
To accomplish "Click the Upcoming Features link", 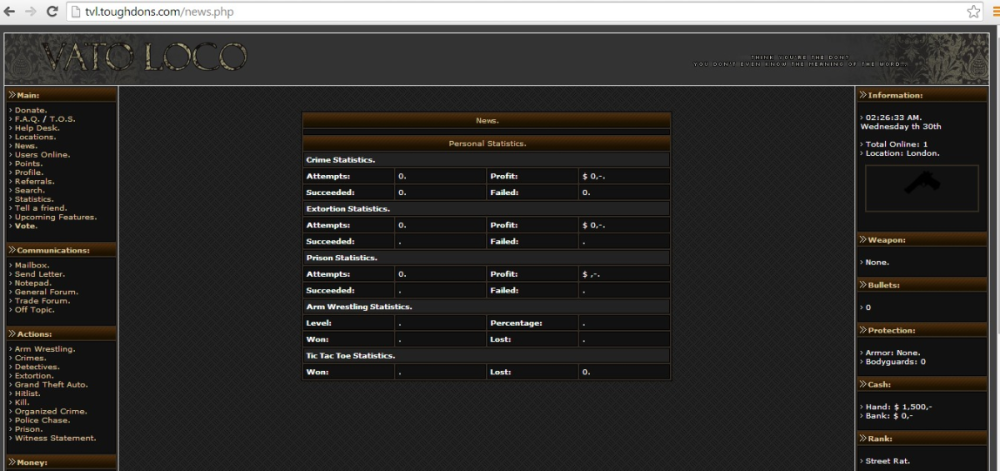I will tap(55, 217).
